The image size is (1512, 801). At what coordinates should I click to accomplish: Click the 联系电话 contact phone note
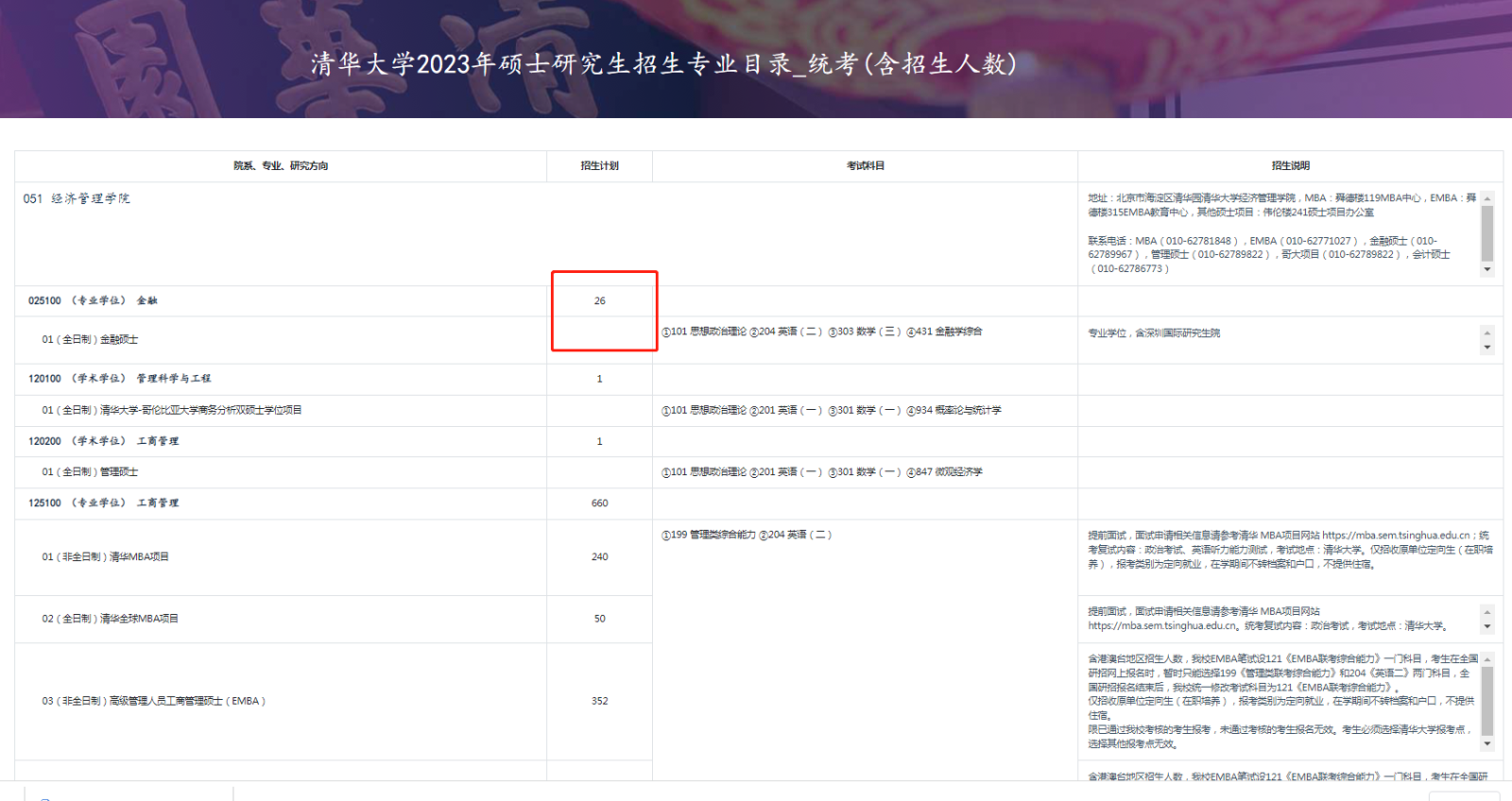(1269, 255)
